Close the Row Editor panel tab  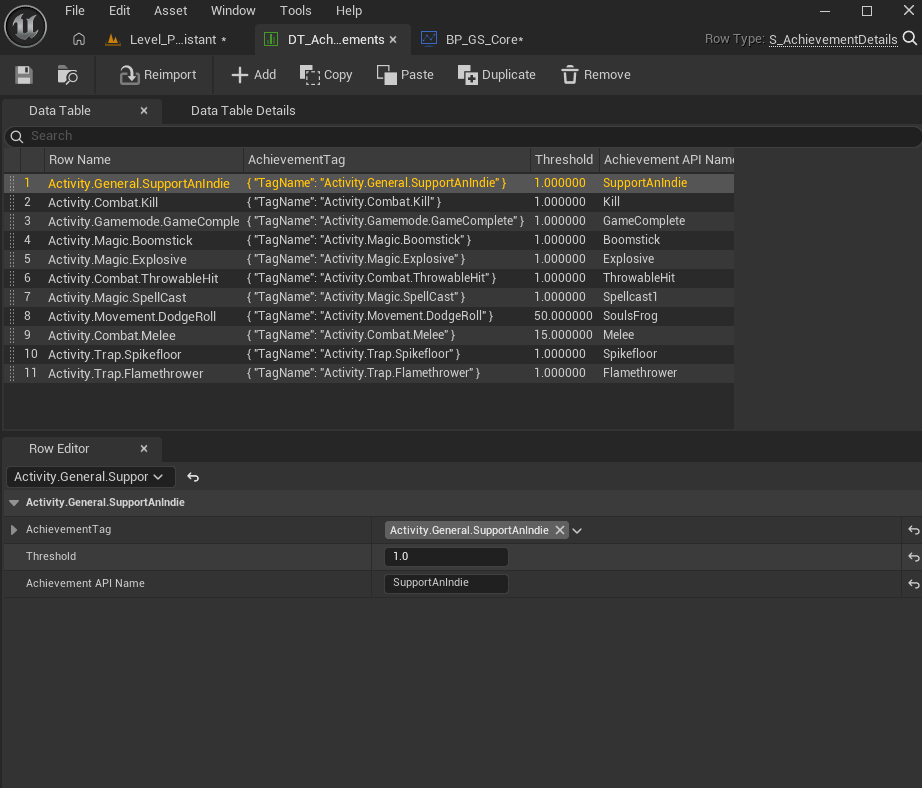144,449
